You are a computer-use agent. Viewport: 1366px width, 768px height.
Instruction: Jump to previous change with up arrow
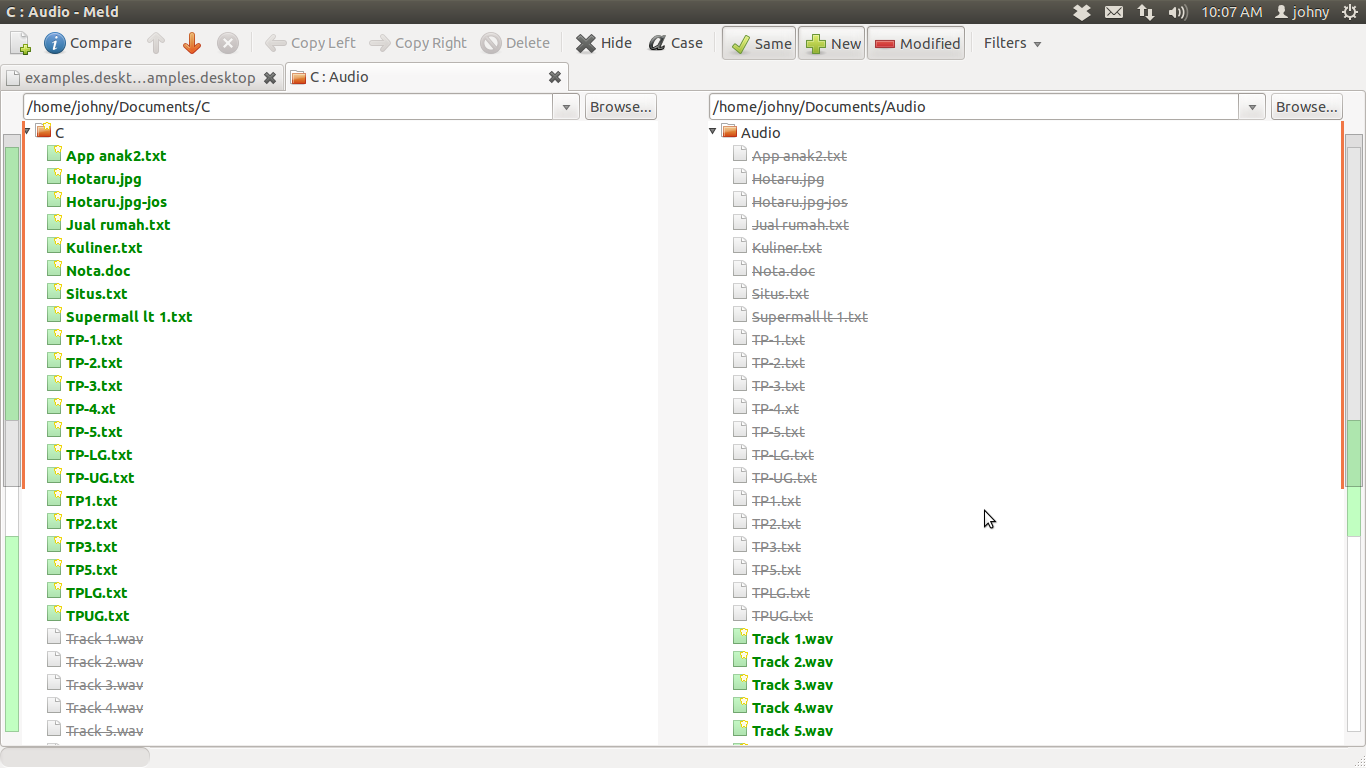click(156, 43)
